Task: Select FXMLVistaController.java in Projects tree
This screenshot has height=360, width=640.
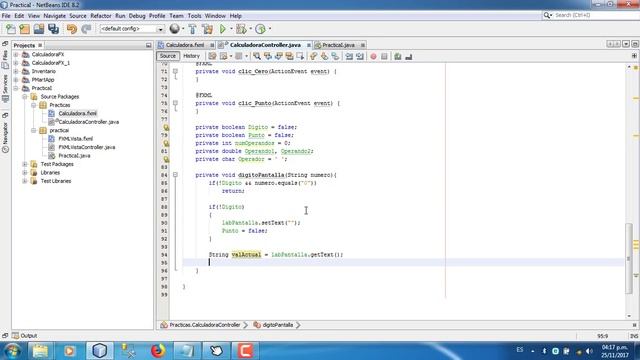Action: point(87,147)
